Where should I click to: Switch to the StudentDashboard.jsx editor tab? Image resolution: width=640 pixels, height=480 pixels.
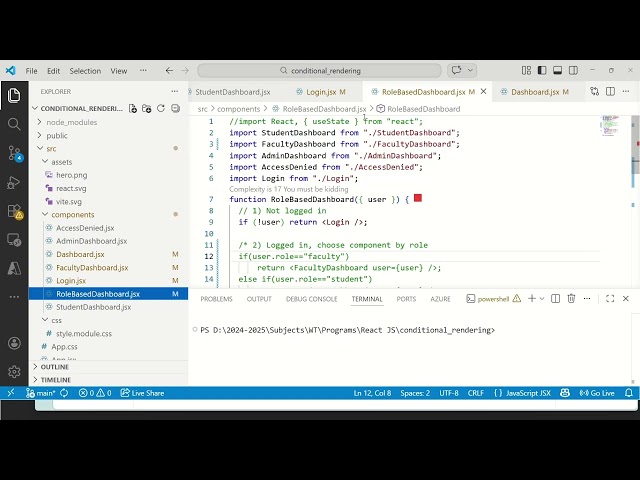[233, 92]
